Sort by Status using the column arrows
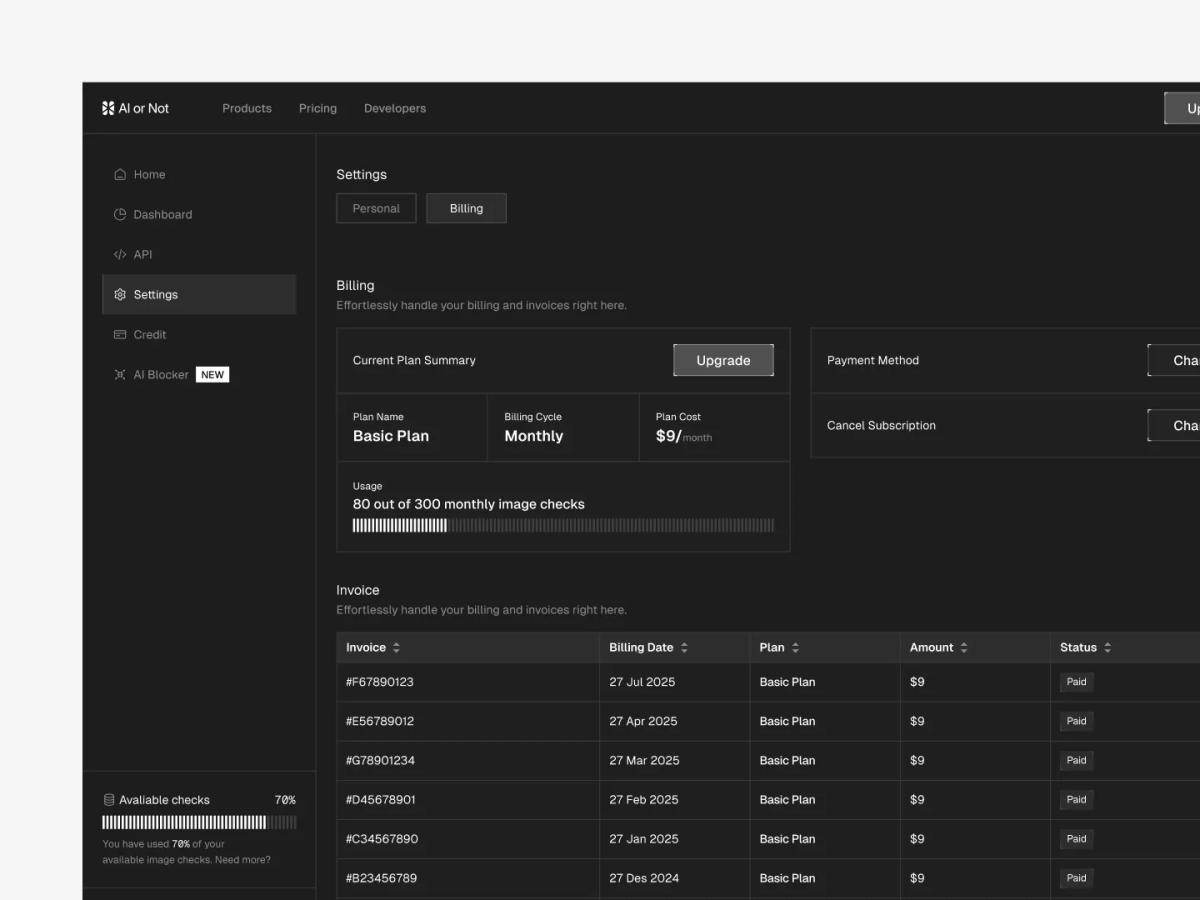The height and width of the screenshot is (900, 1200). 1107,647
